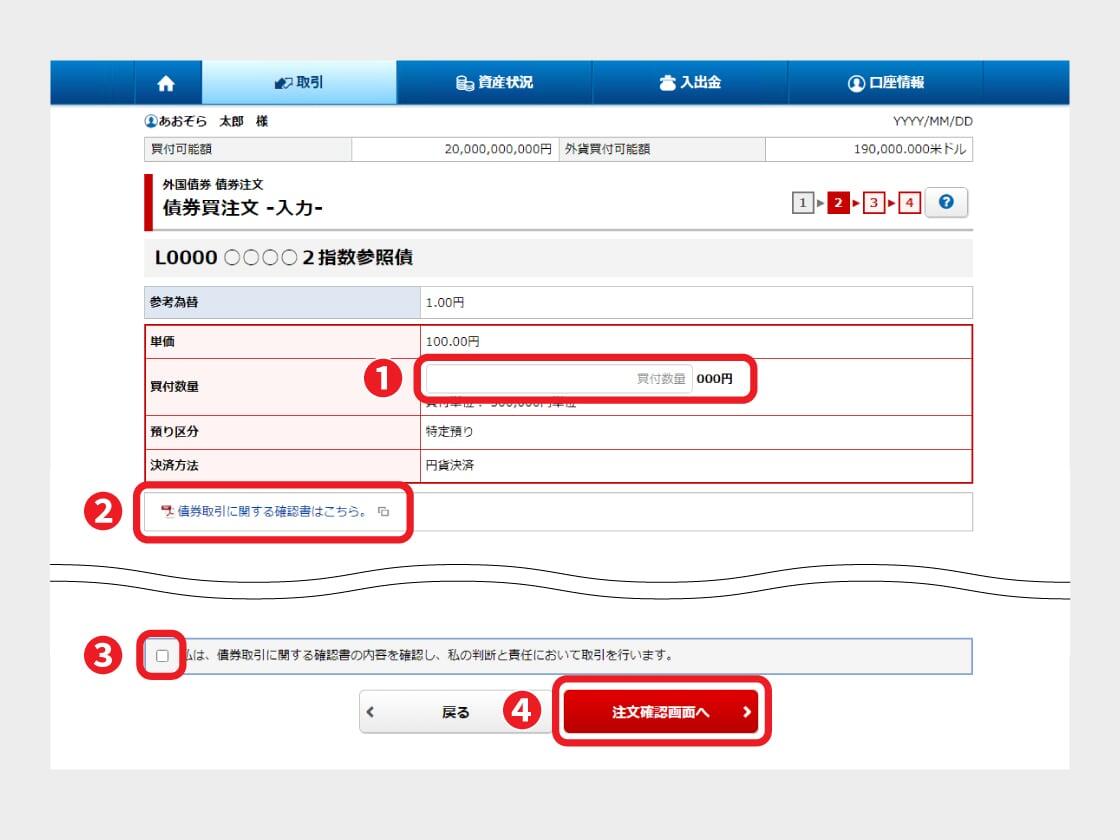Proceed with the 注文確認画面へ button
The width and height of the screenshot is (1120, 840).
pos(661,712)
